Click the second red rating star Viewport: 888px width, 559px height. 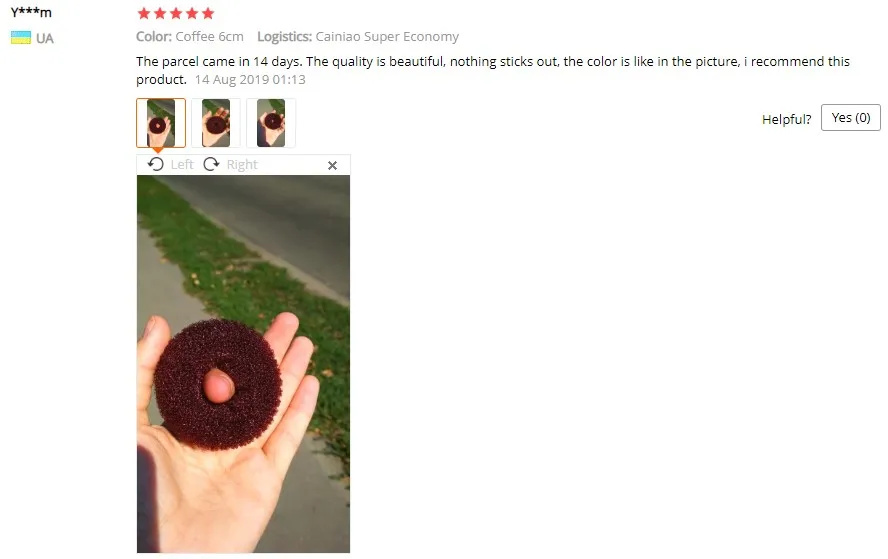160,13
